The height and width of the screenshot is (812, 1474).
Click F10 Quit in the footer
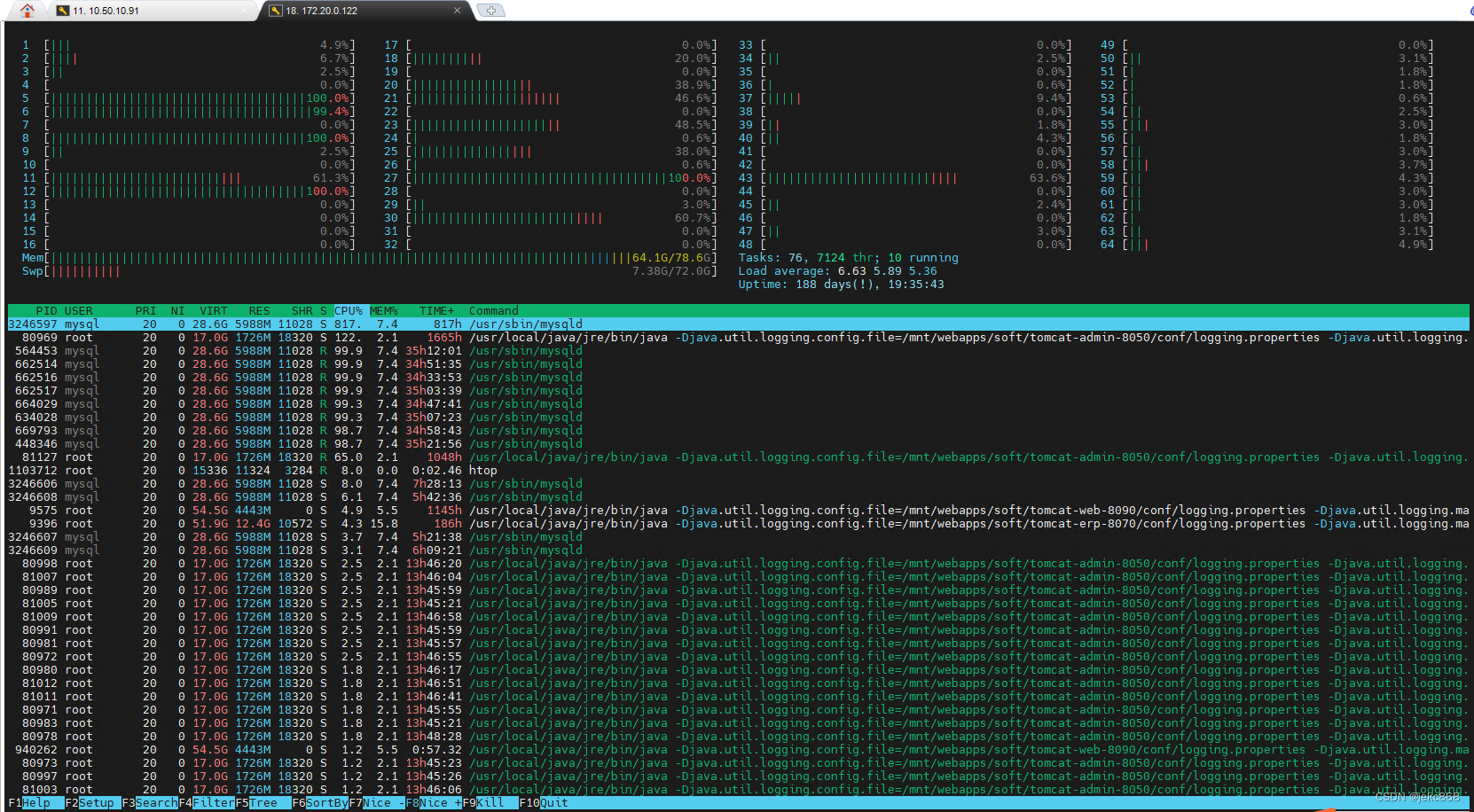[x=544, y=803]
